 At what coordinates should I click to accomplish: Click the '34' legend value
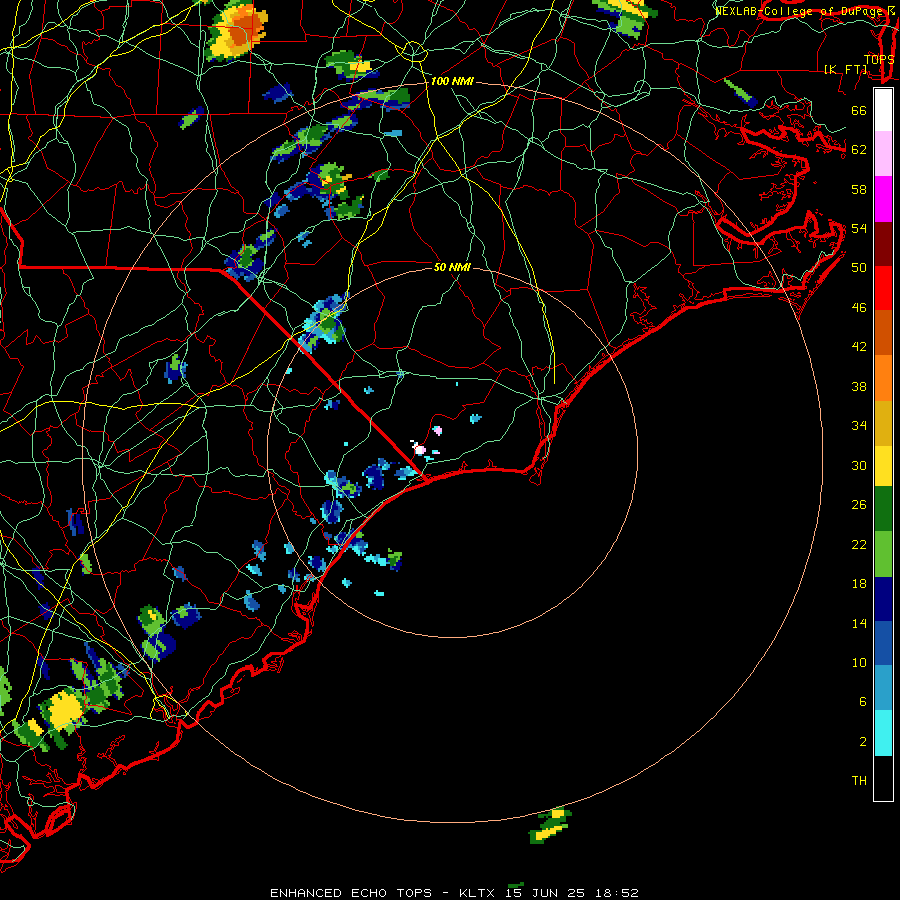point(859,426)
